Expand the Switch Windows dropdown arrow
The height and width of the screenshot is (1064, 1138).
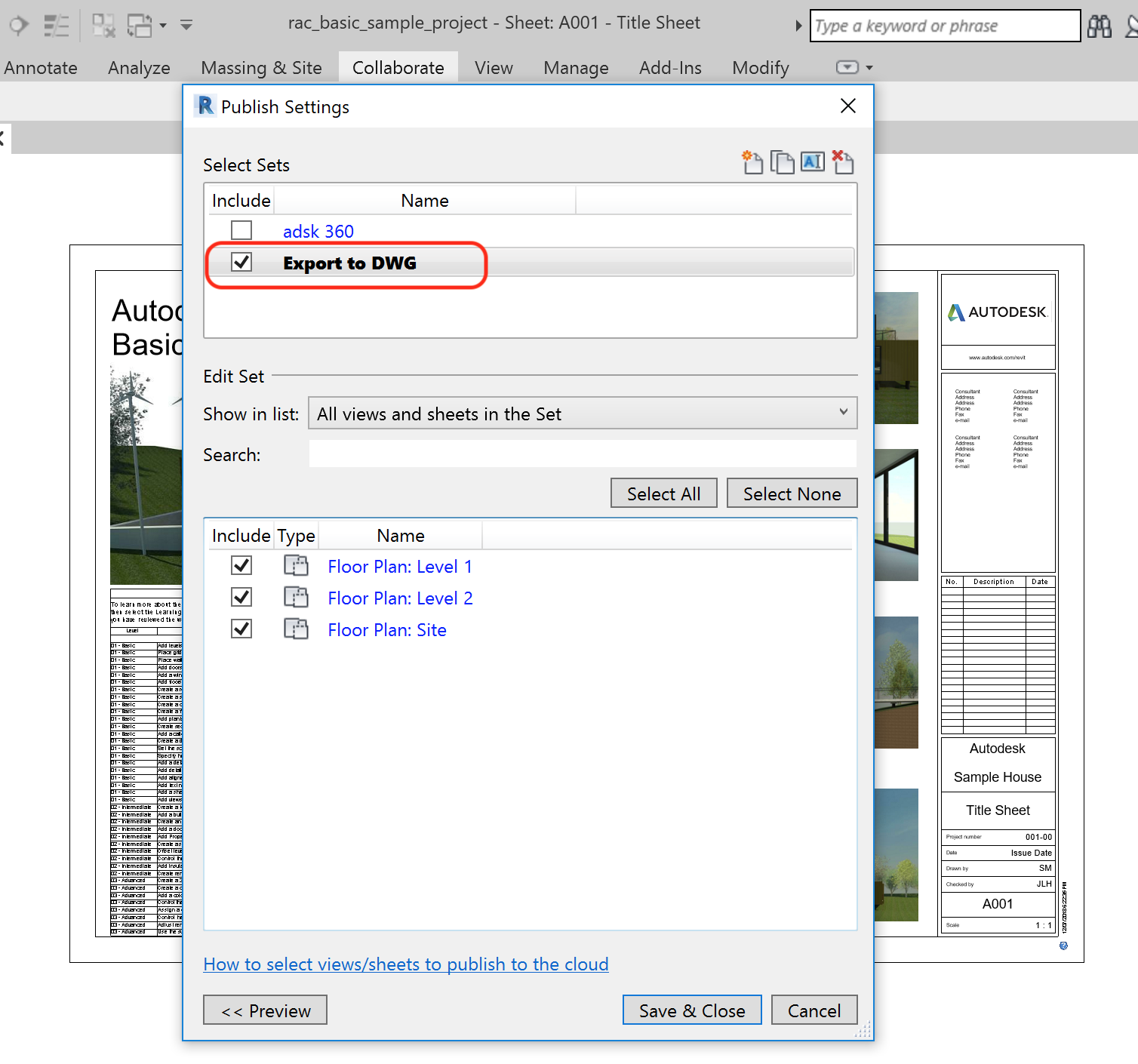[x=162, y=26]
